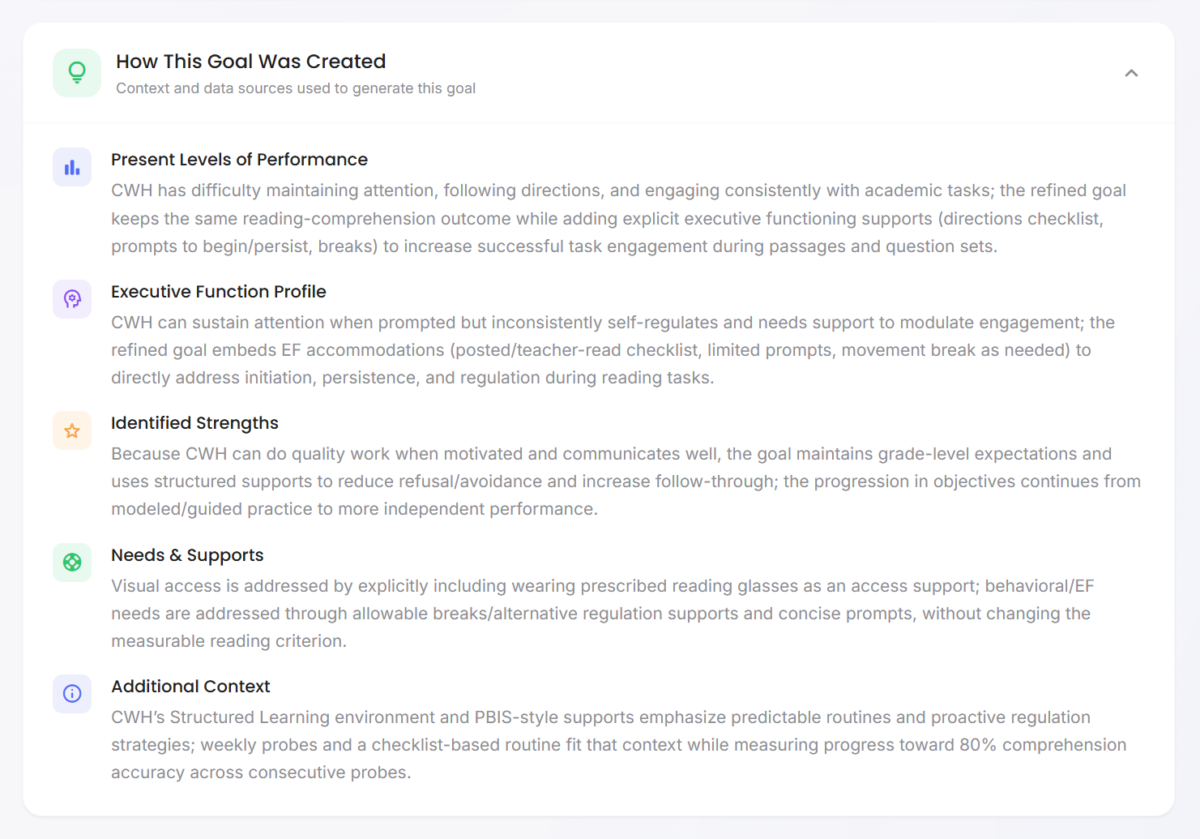Click the bar chart Present Levels icon
This screenshot has height=839, width=1200.
pyautogui.click(x=72, y=167)
